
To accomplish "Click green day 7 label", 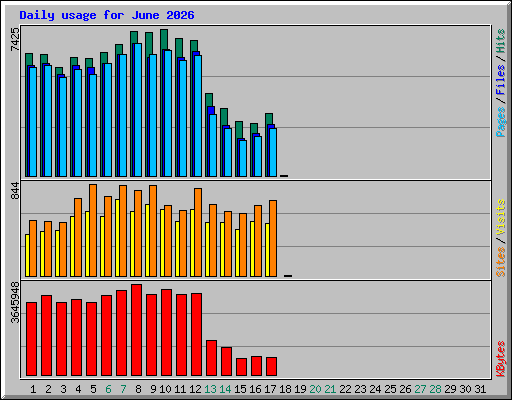I will tap(123, 389).
